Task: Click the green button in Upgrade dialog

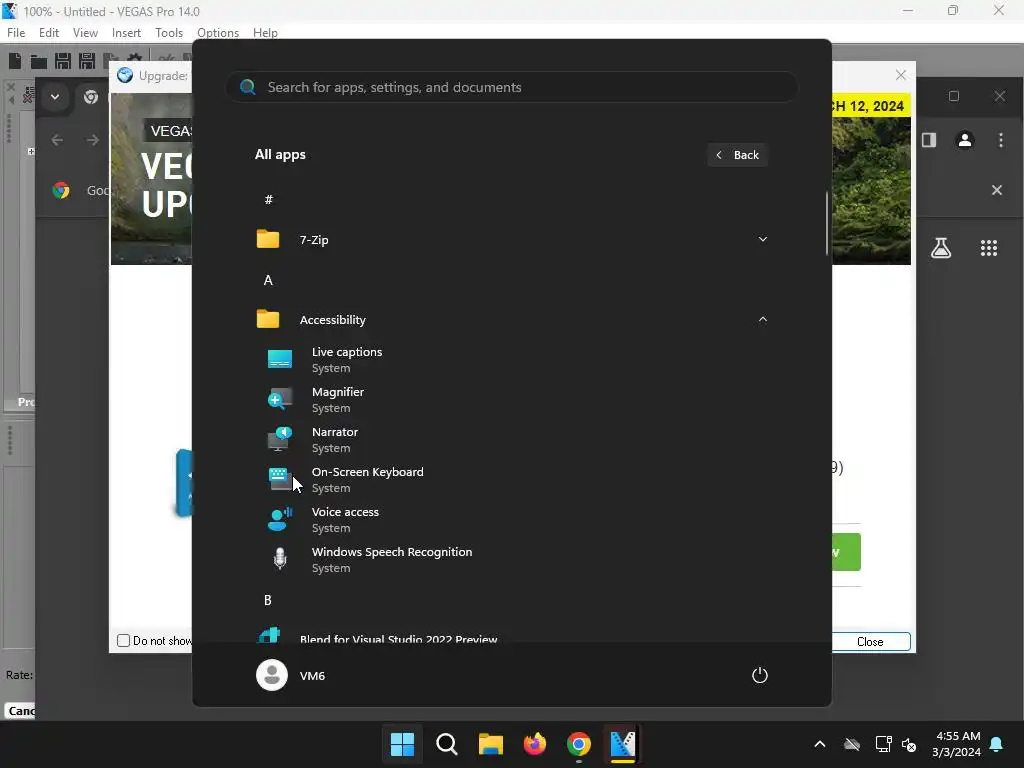Action: point(846,552)
